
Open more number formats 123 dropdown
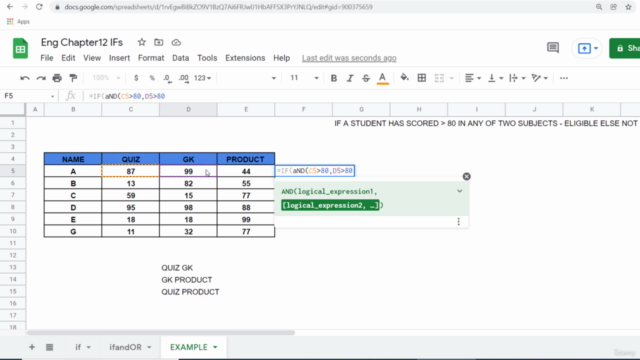point(202,78)
